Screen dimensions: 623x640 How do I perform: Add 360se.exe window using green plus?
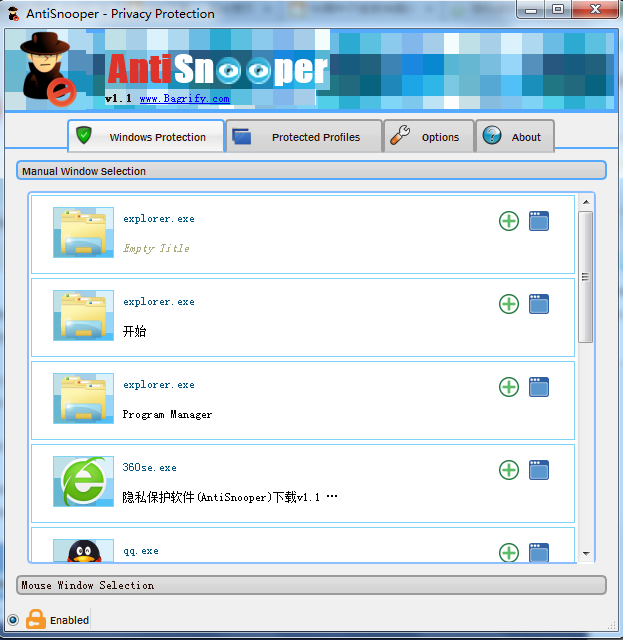pyautogui.click(x=509, y=470)
